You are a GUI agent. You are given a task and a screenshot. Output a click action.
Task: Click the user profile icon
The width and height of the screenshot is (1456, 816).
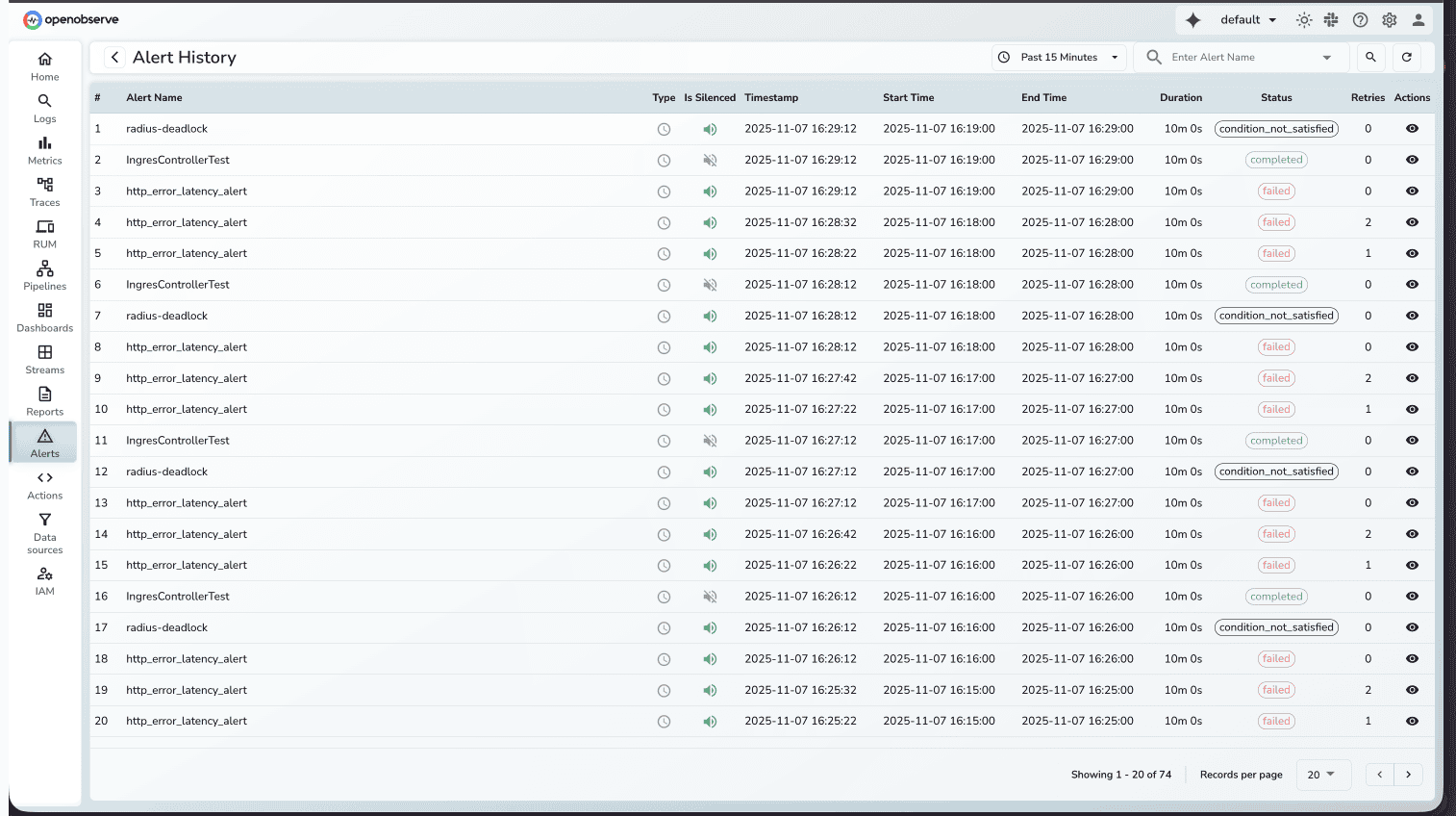pos(1418,20)
